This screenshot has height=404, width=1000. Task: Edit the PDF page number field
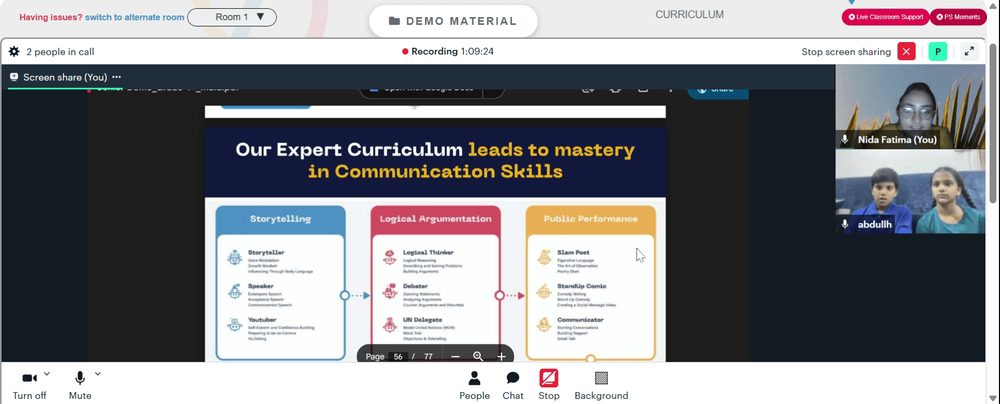[x=399, y=357]
